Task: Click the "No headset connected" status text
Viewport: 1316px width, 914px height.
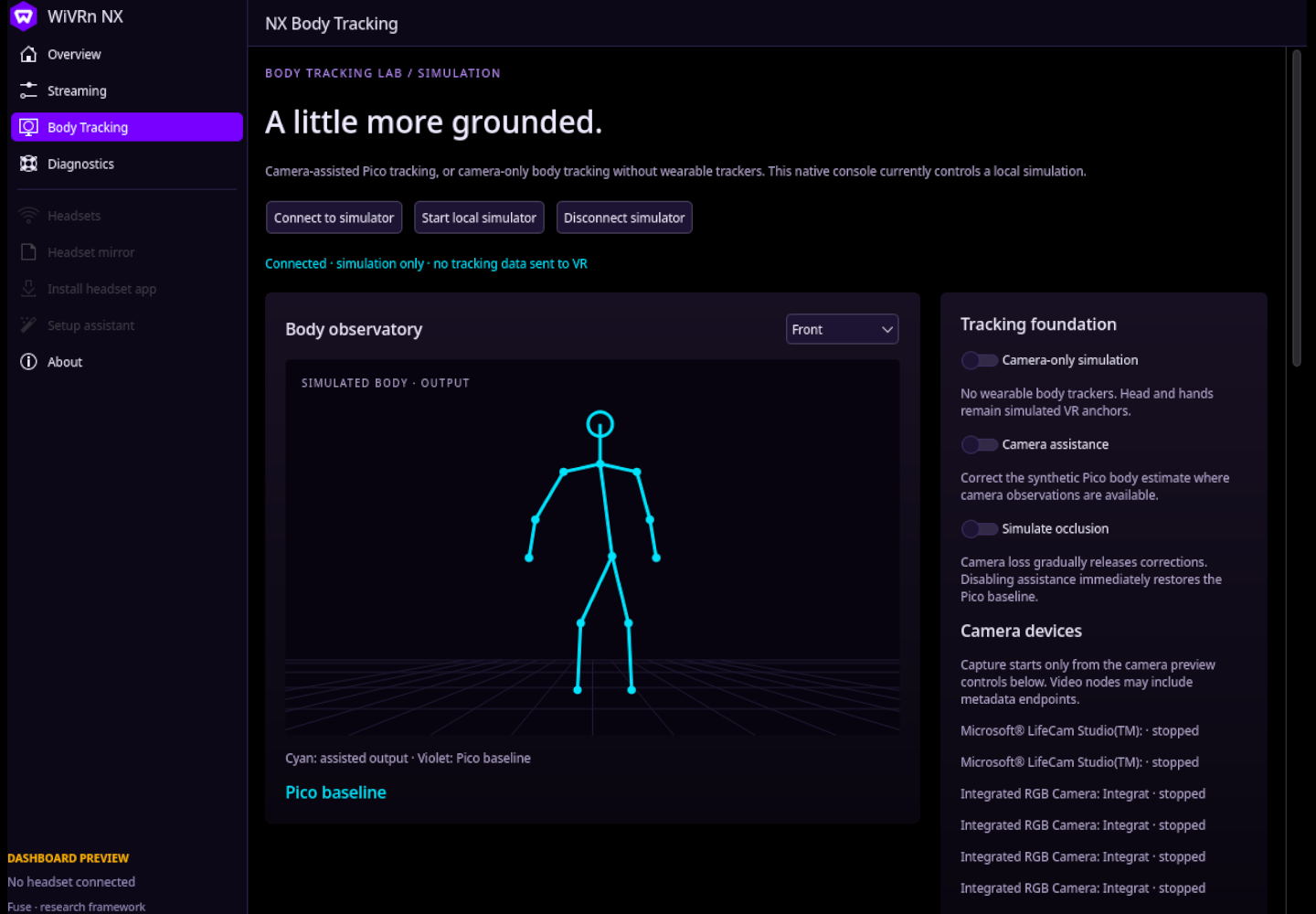Action: click(71, 882)
